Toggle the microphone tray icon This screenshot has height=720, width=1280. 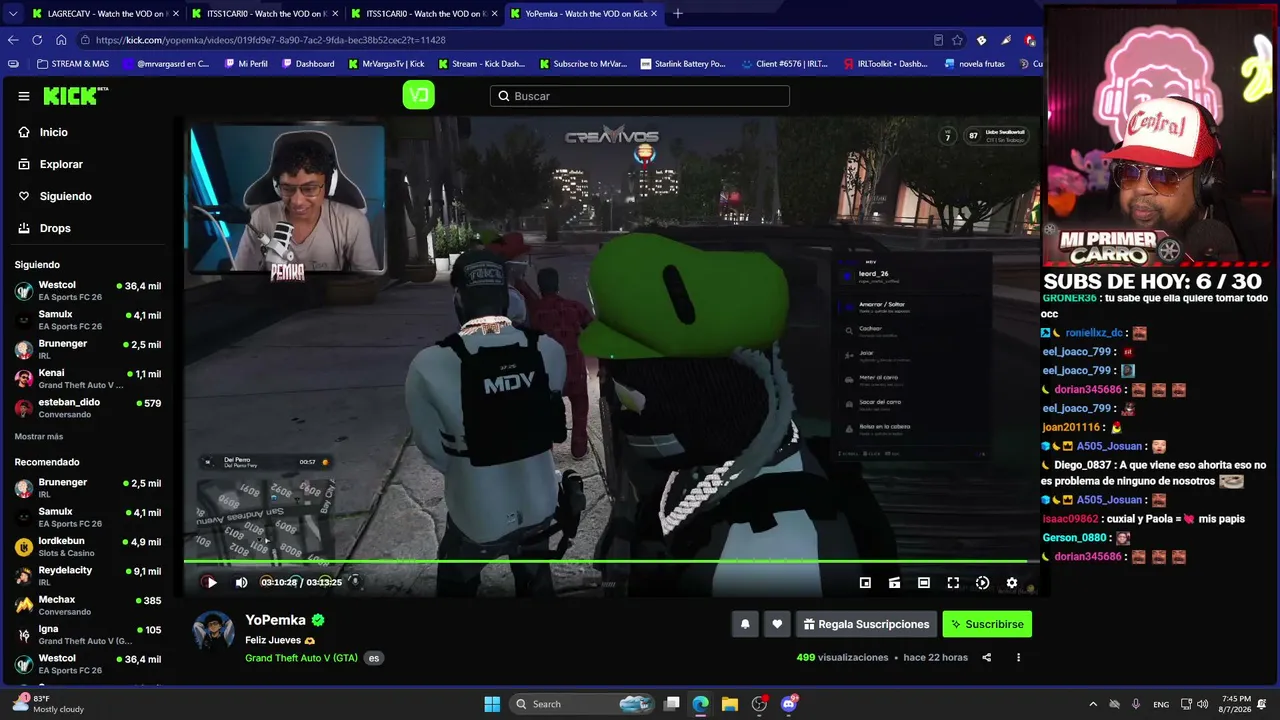(x=1137, y=704)
